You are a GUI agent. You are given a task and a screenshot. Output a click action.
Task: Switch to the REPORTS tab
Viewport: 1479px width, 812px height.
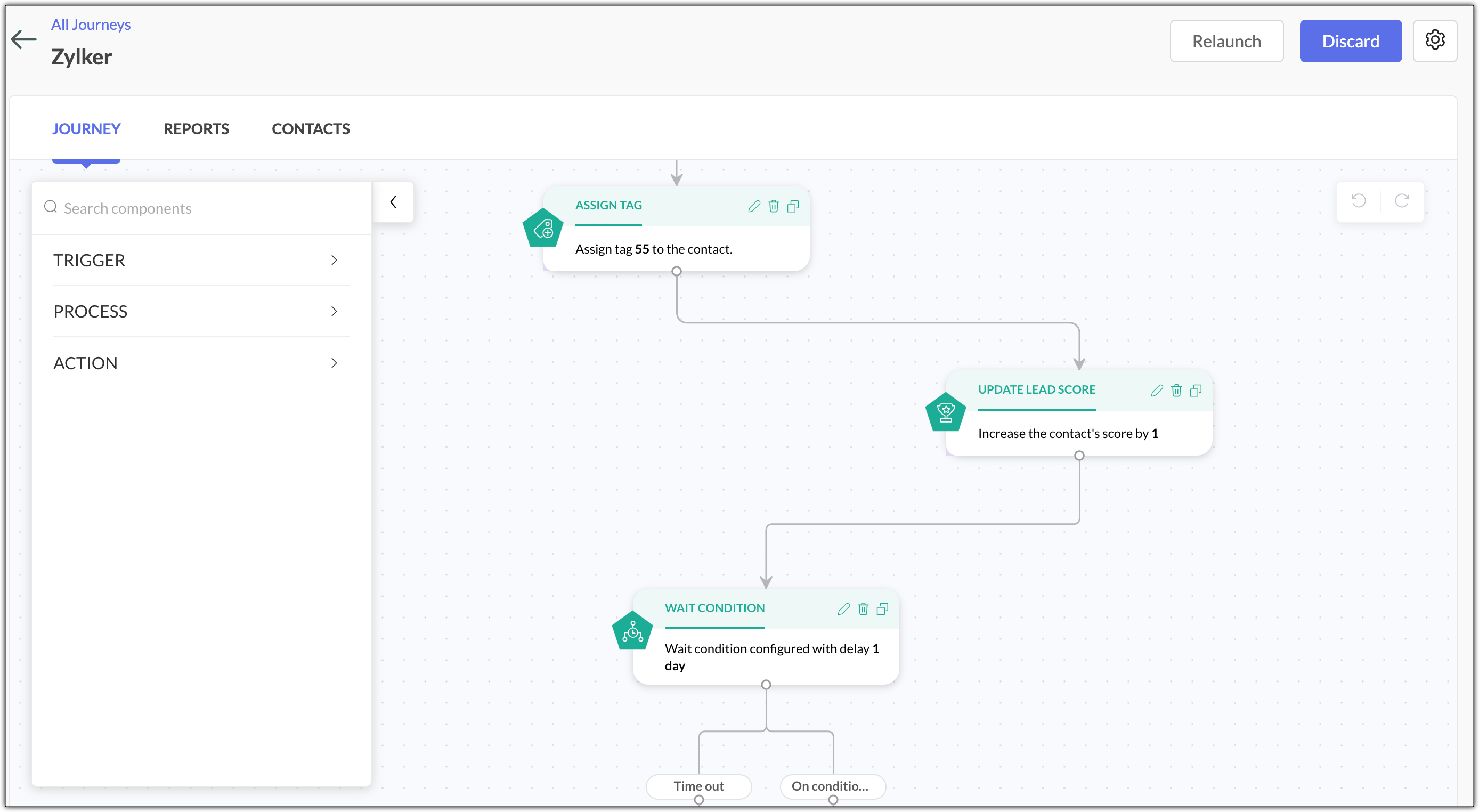coord(196,128)
